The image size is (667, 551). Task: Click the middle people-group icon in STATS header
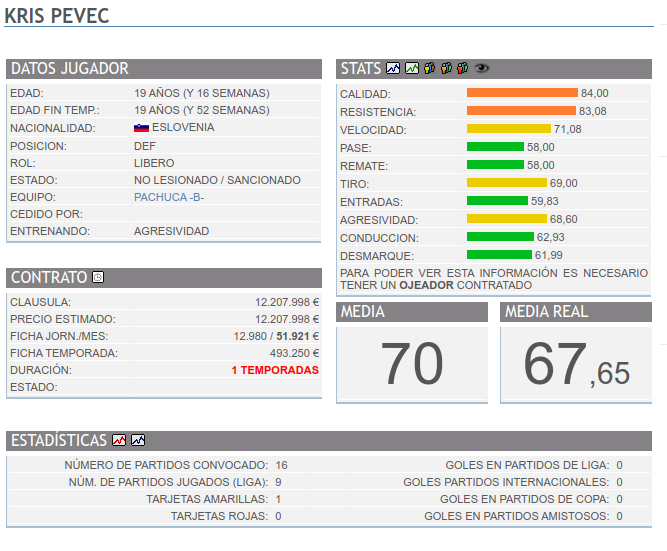(x=445, y=69)
